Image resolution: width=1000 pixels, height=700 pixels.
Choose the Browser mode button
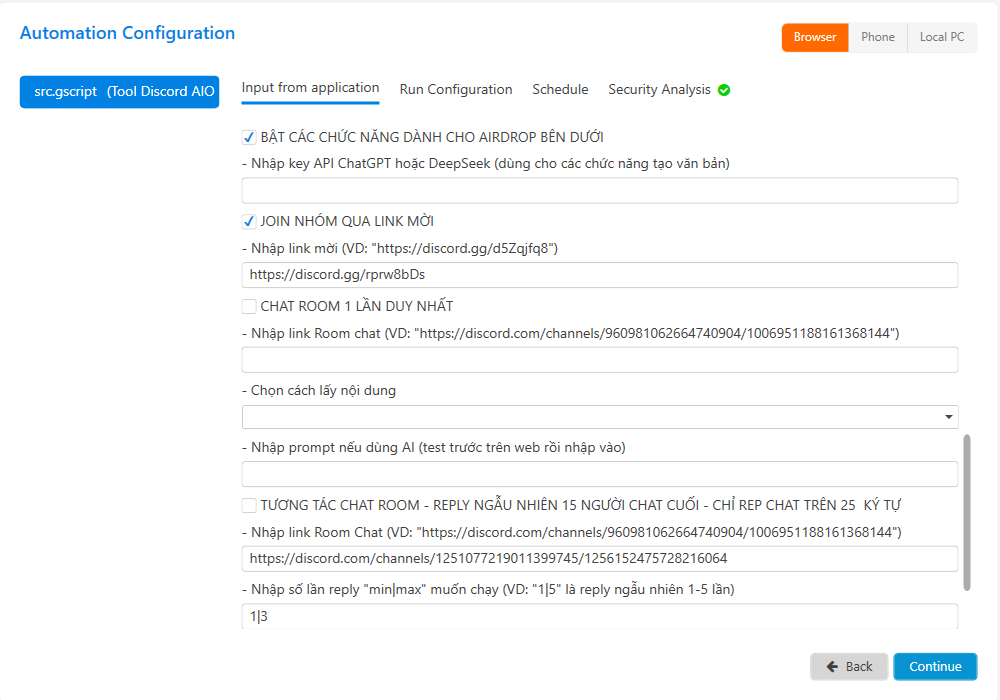click(x=815, y=37)
